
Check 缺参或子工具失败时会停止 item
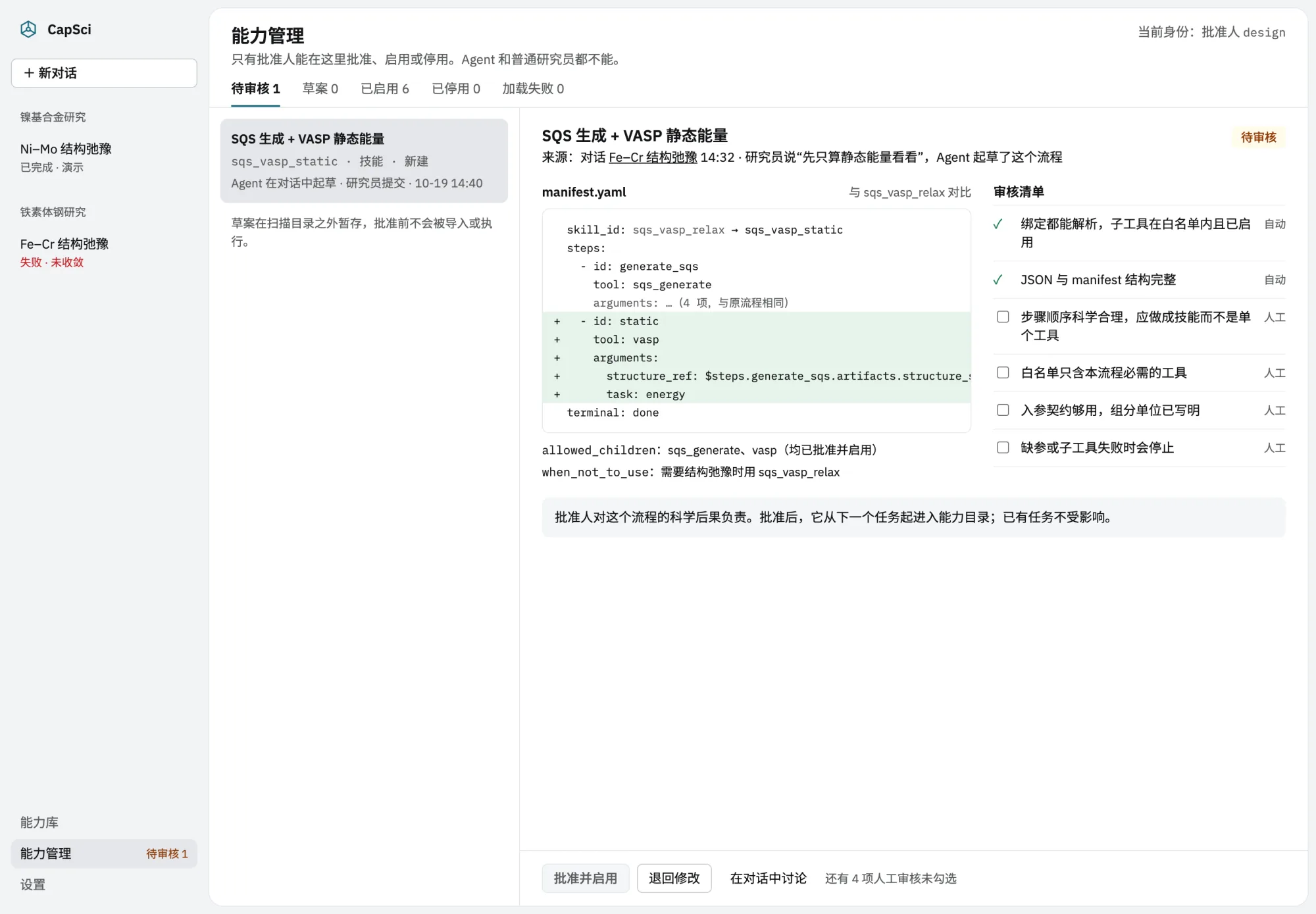click(1003, 447)
